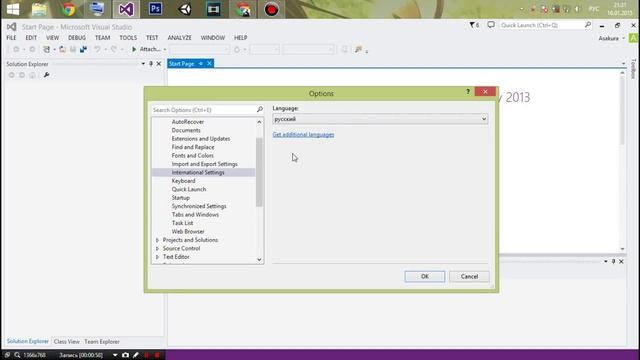Screen dimensions: 640x360
Task: Click the Unity taskbar icon
Action: (x=184, y=9)
